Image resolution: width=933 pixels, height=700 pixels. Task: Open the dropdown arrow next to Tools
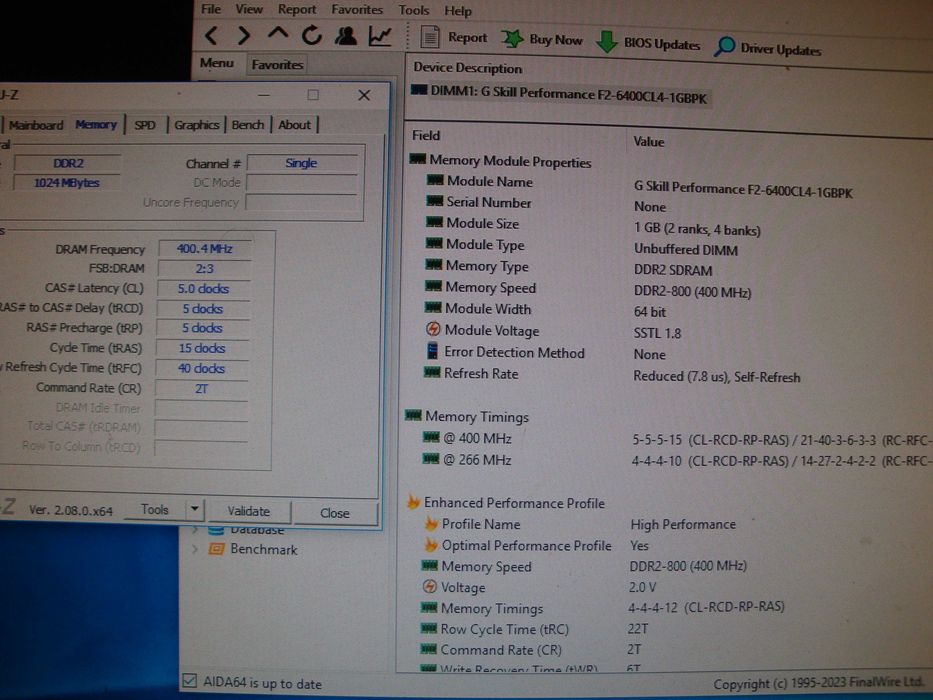195,510
